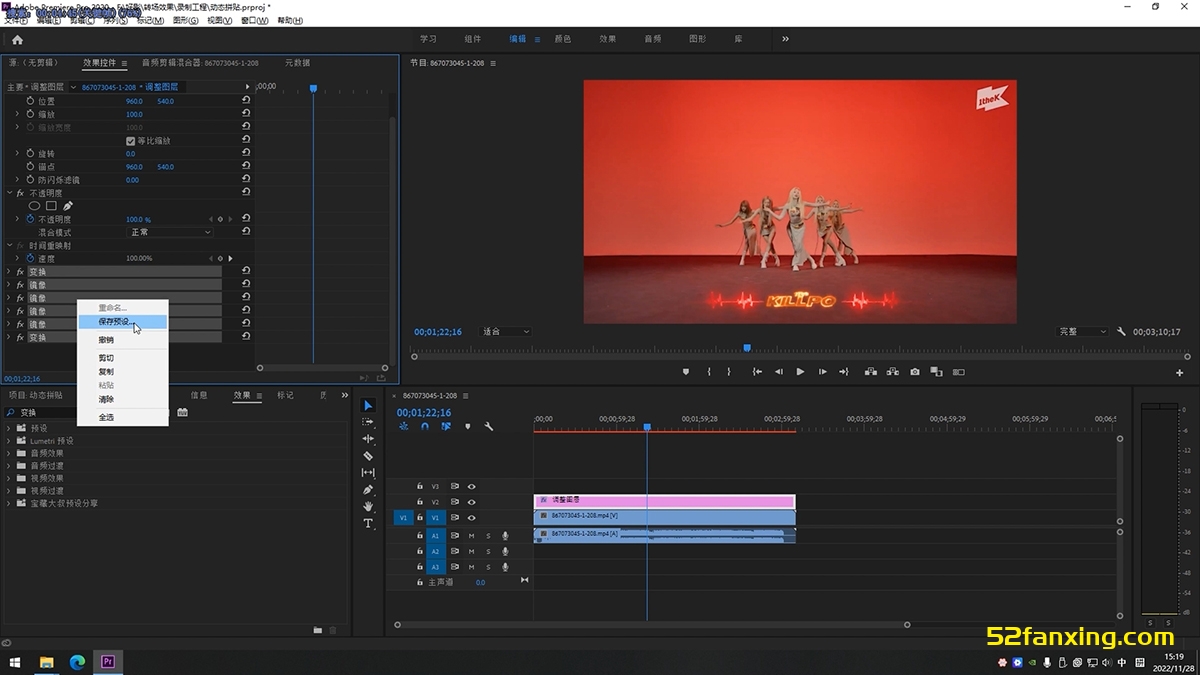The height and width of the screenshot is (675, 1200).
Task: Expand the 视频效果 folder
Action: 9,478
